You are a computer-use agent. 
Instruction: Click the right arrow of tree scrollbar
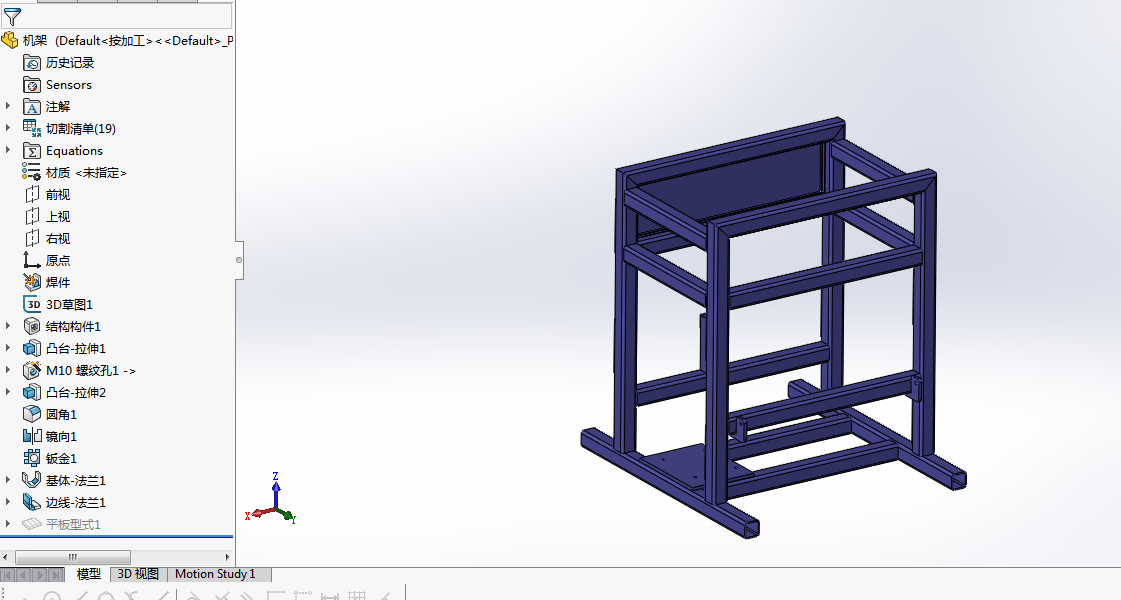[227, 557]
